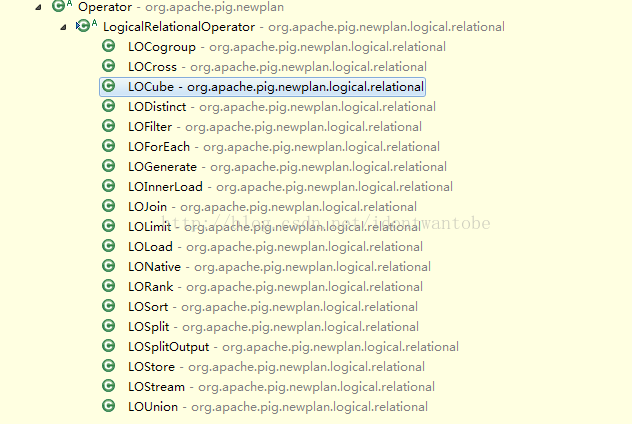Select the LOUnion row text
632x424 pixels.
point(278,407)
